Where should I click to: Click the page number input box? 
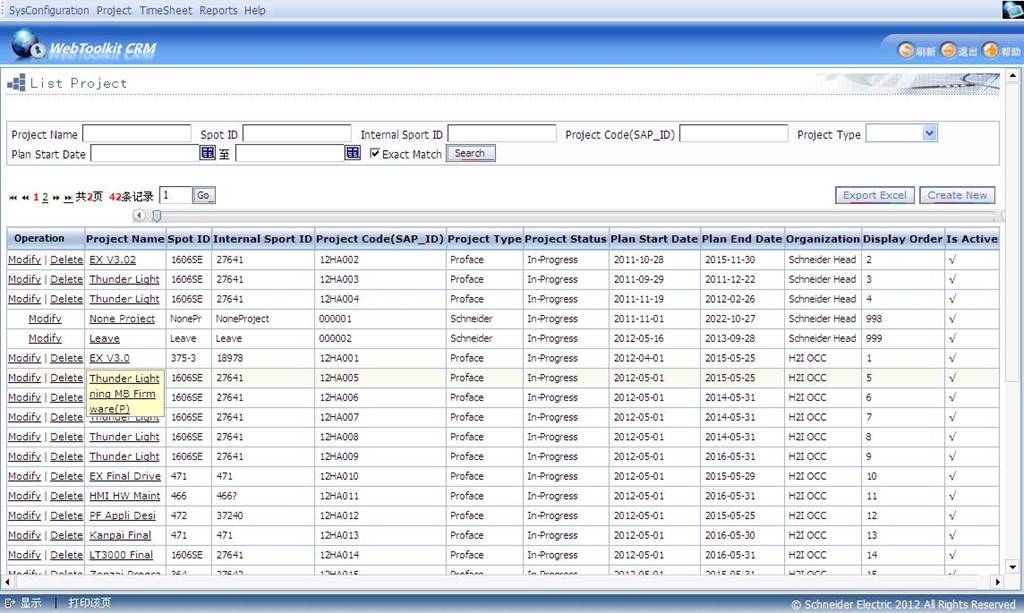click(176, 195)
